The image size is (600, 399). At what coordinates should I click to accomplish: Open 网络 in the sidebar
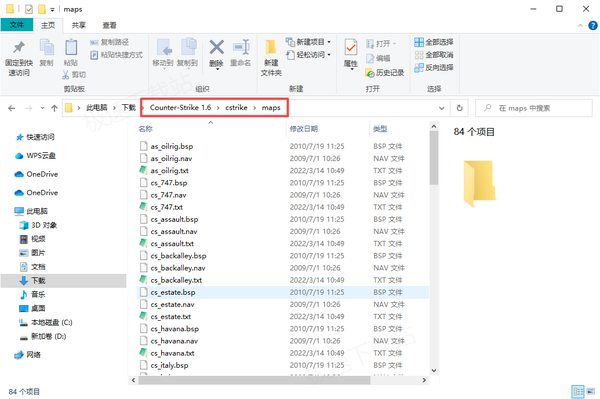click(28, 355)
